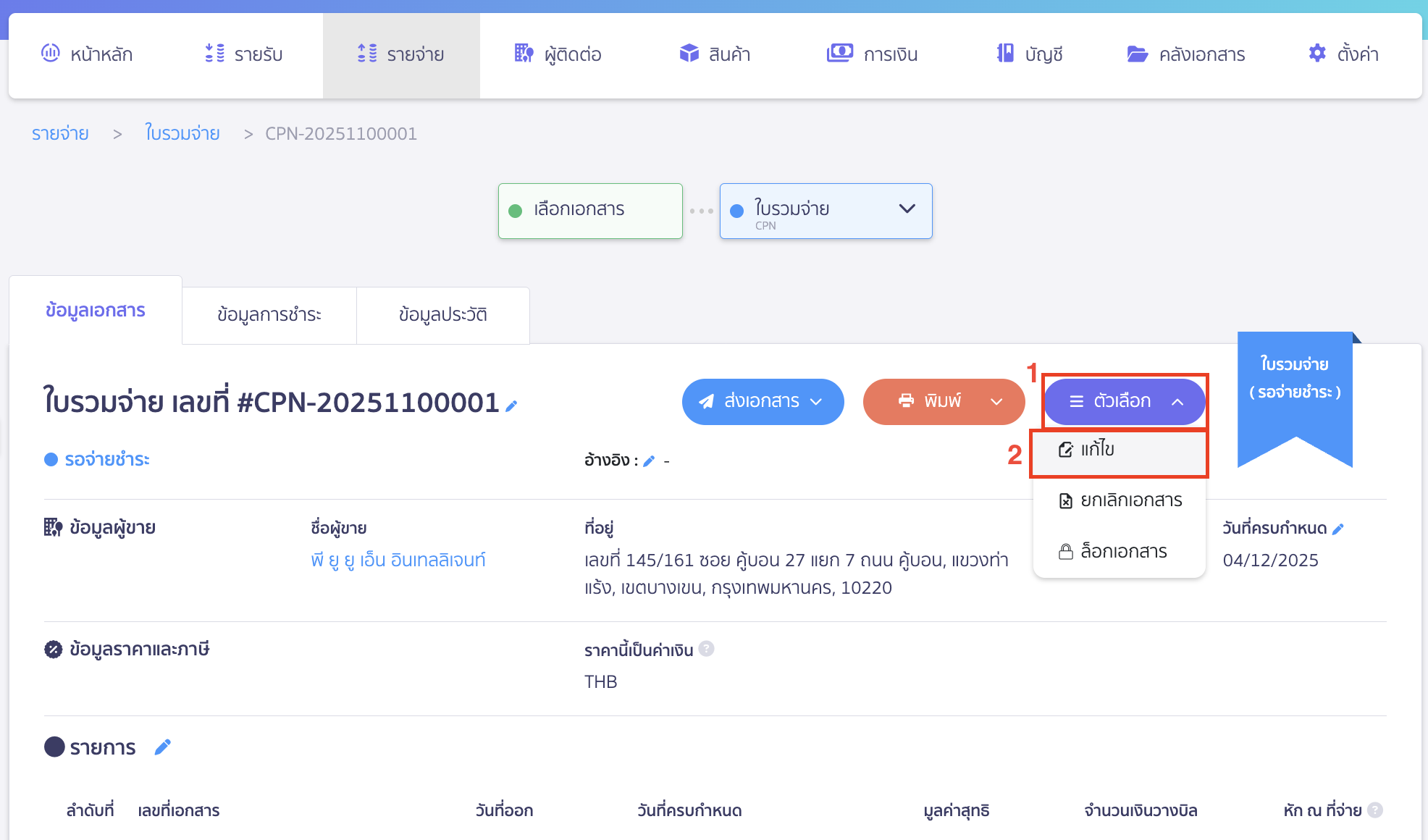Expand ใบรวมจ่าย CPN status dropdown
This screenshot has width=1428, height=840.
[907, 209]
